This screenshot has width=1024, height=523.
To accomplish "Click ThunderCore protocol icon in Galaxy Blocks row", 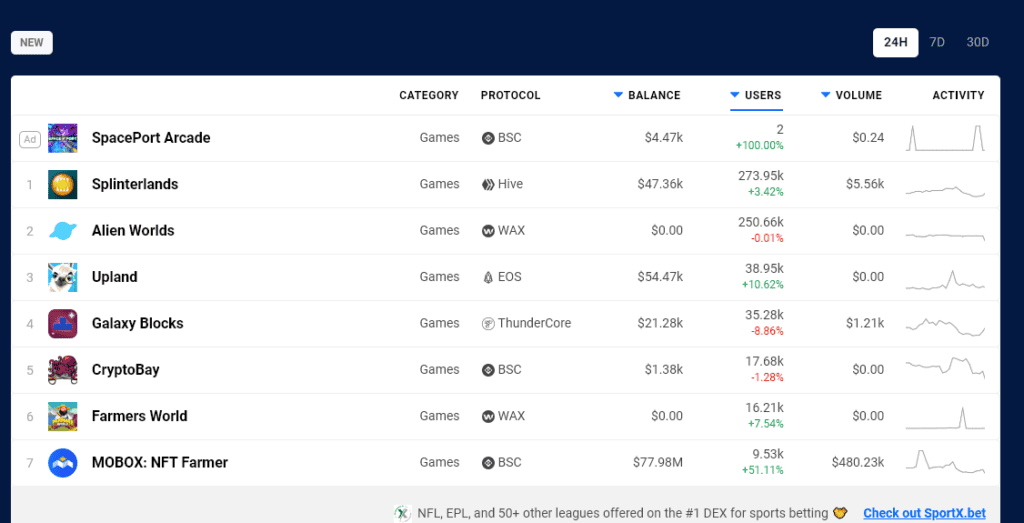I will (488, 324).
